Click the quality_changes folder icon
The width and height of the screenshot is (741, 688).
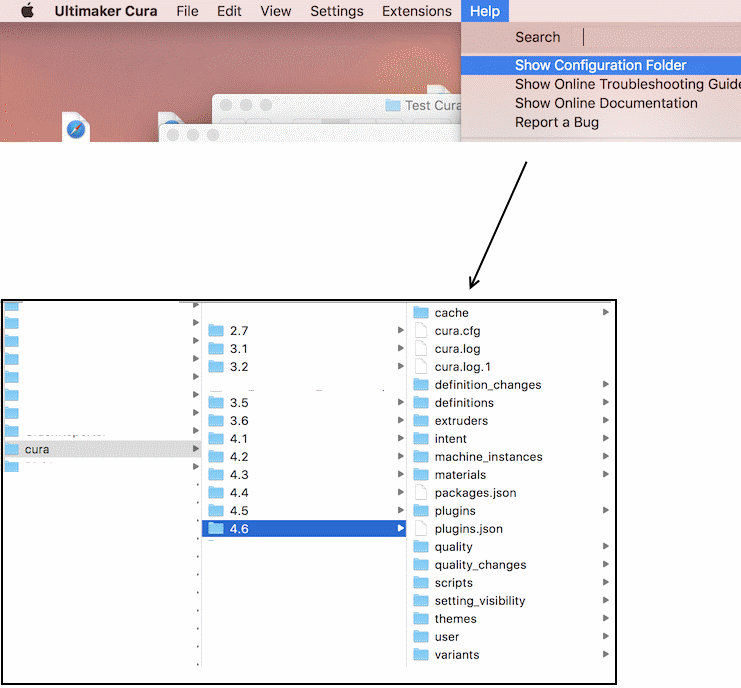[x=421, y=564]
